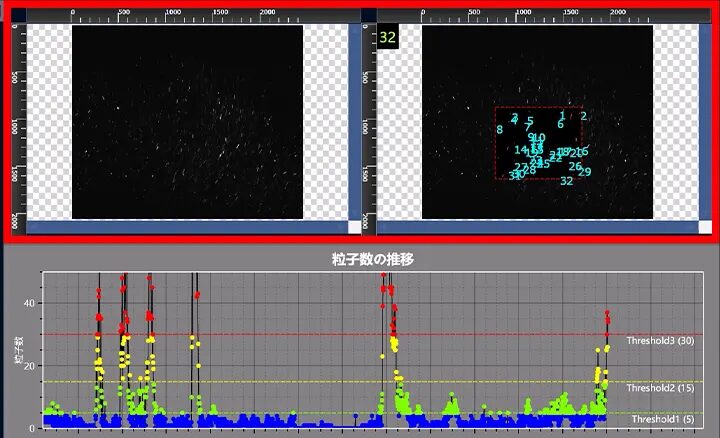Select the red dashed detection region box
This screenshot has width=720, height=438.
(x=539, y=143)
